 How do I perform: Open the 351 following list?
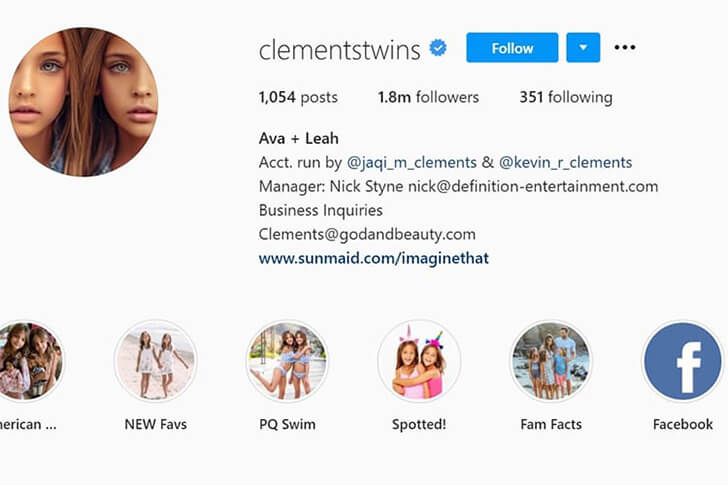tap(566, 97)
